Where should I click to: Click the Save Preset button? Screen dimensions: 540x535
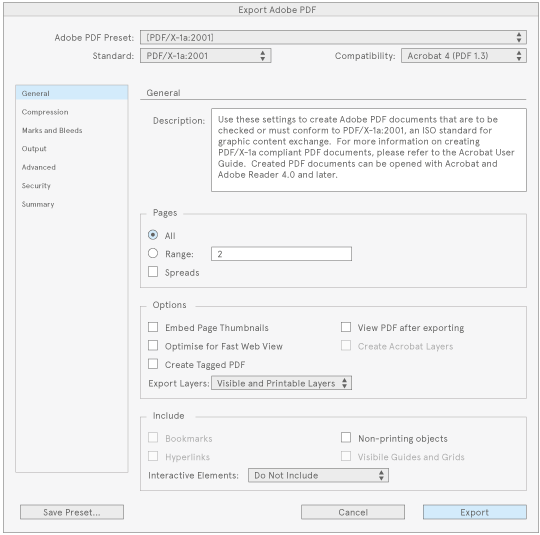(72, 512)
